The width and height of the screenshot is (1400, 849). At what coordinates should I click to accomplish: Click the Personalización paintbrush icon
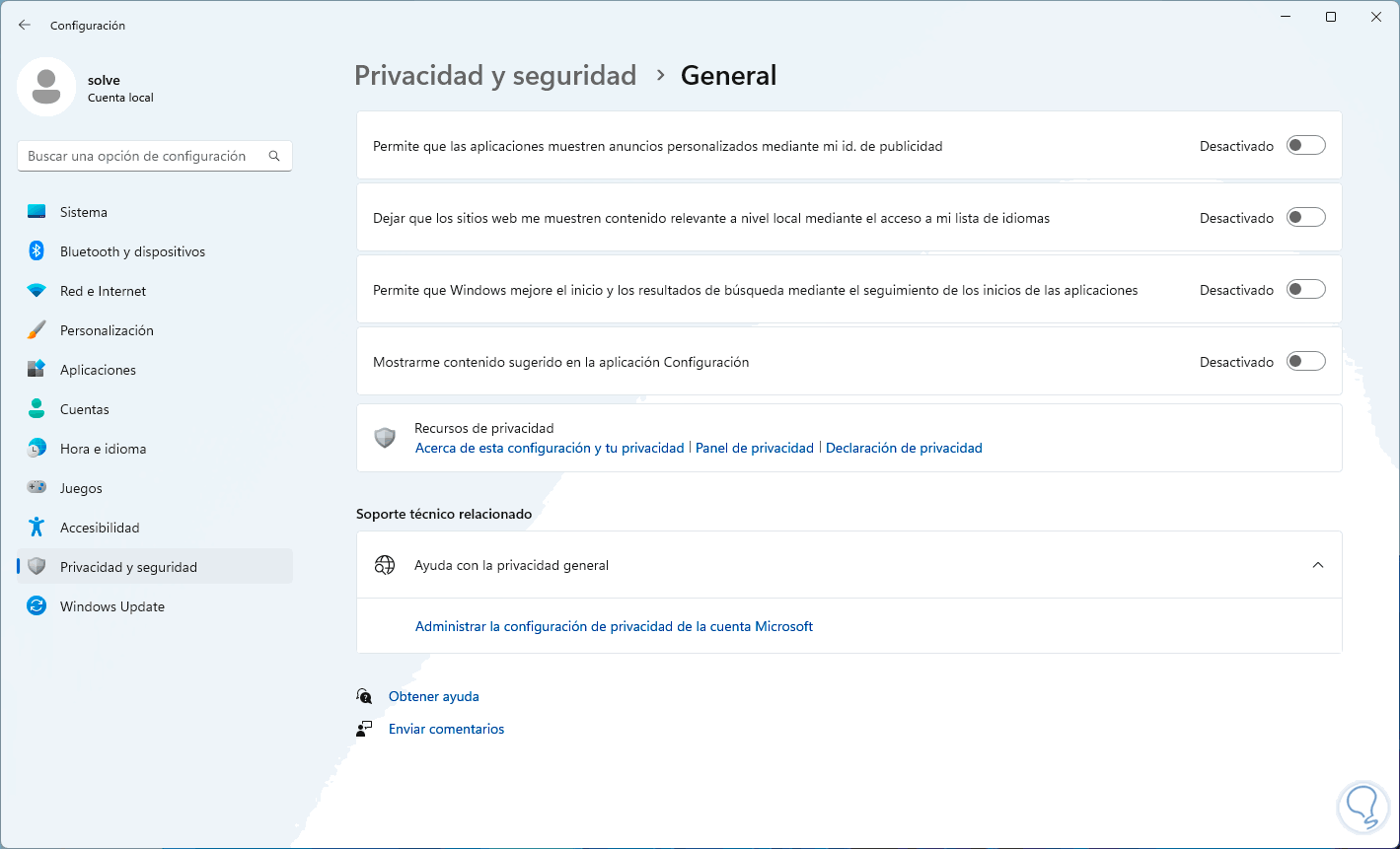(37, 330)
